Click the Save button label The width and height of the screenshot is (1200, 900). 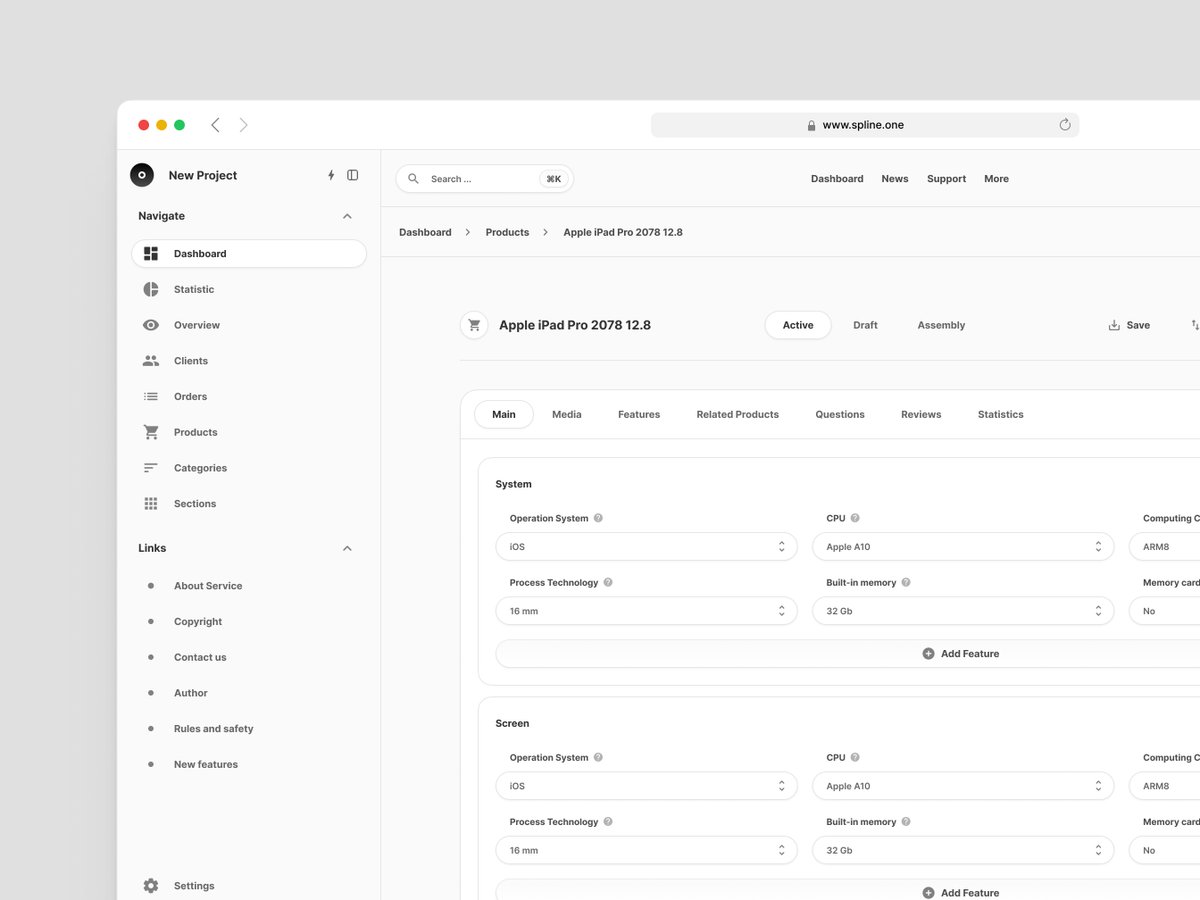pyautogui.click(x=1138, y=325)
